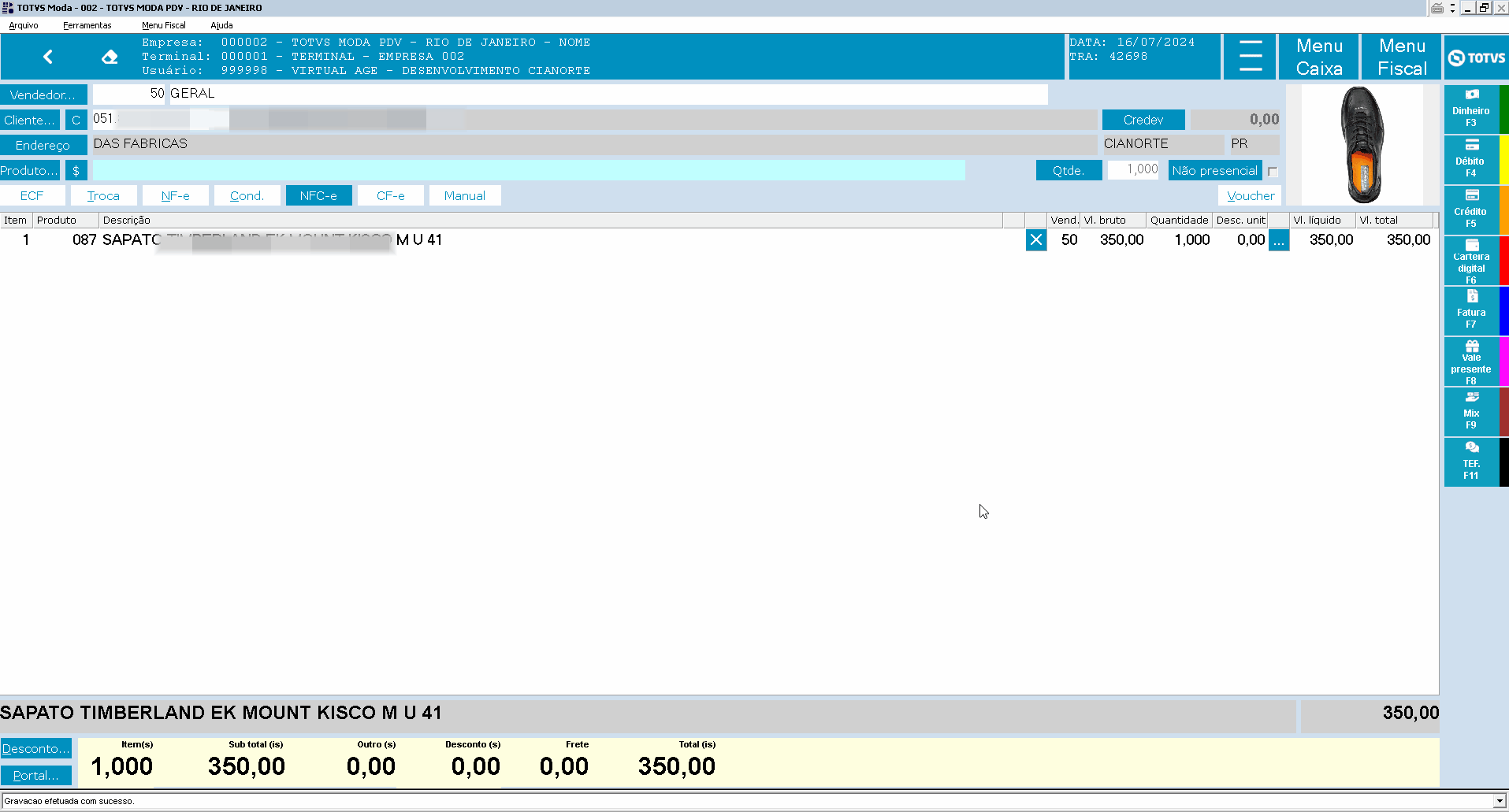Click the eraser clear icon
Viewport: 1509px width, 812px height.
pos(110,57)
